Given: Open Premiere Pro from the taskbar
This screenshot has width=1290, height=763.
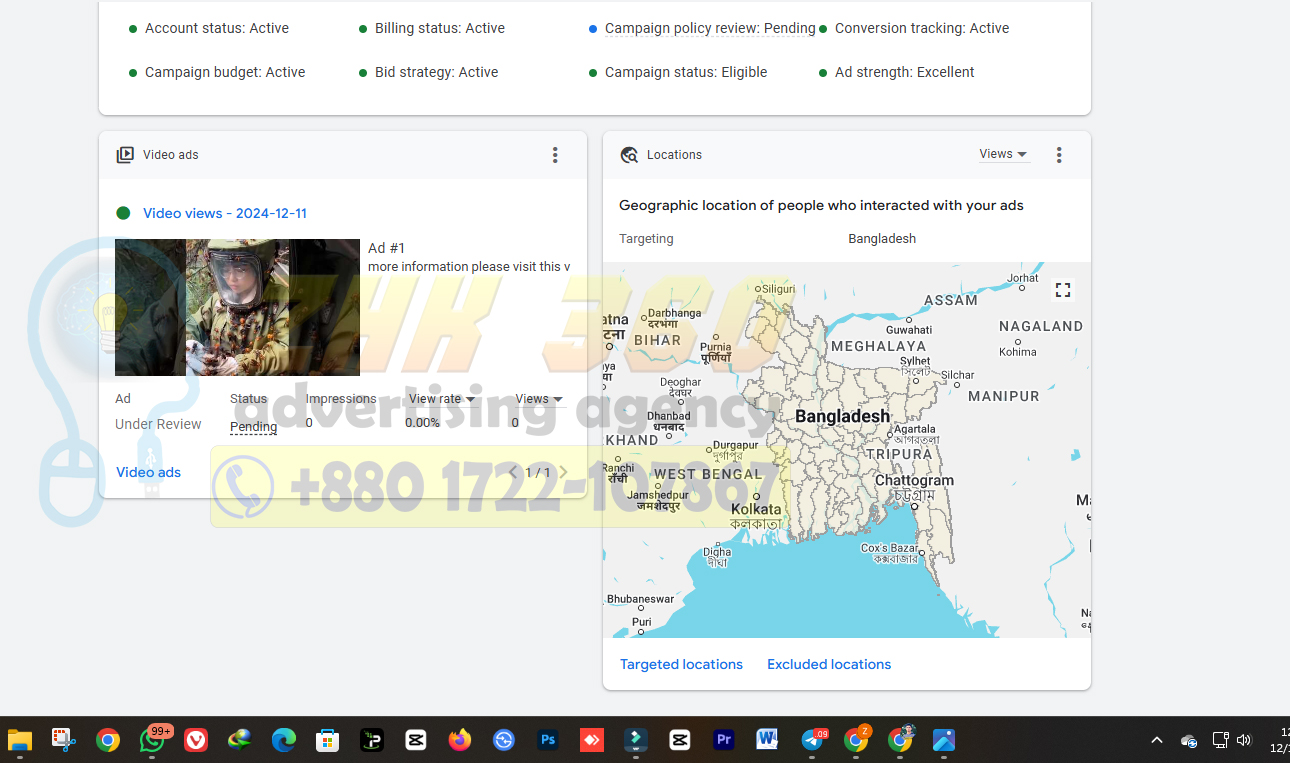Looking at the screenshot, I should click(724, 740).
